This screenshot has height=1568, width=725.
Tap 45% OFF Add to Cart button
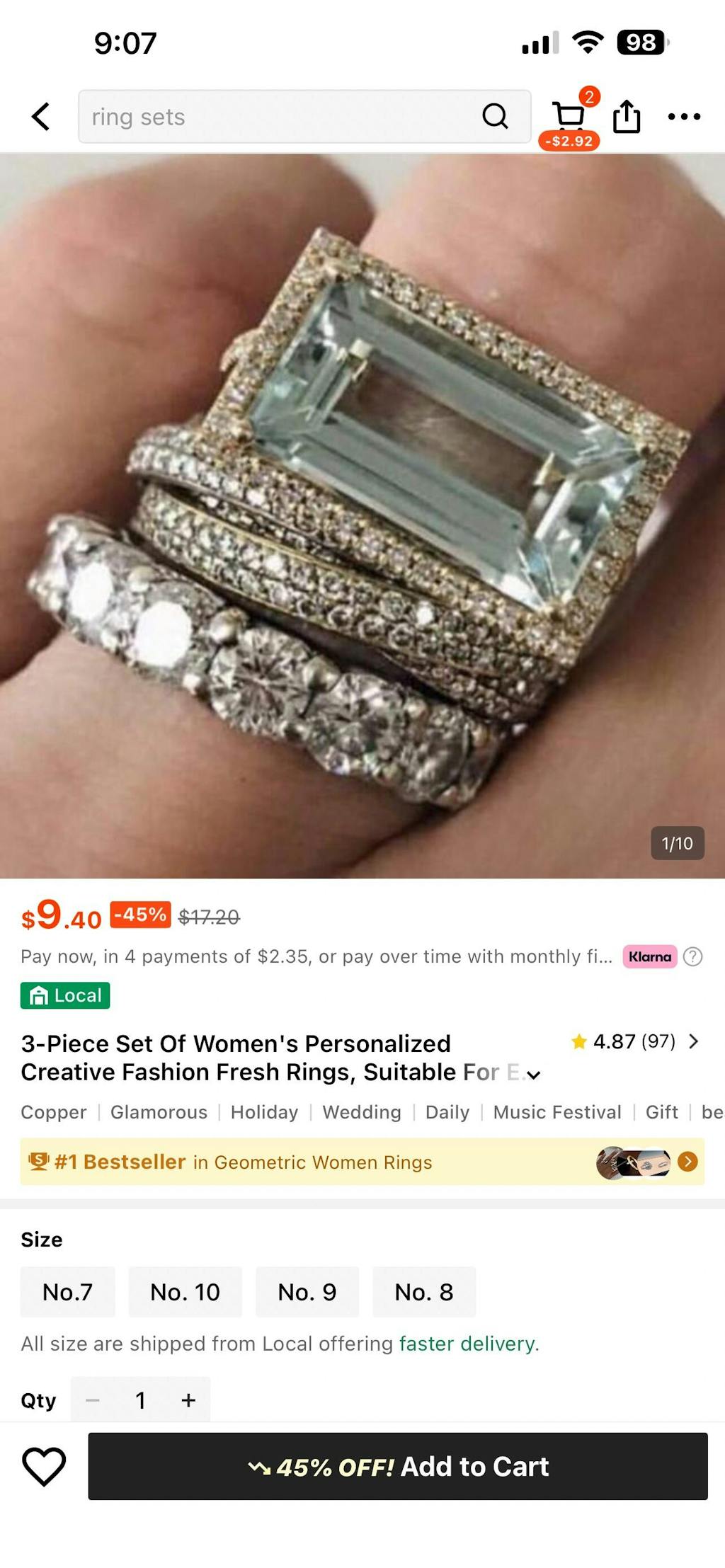(x=398, y=1466)
